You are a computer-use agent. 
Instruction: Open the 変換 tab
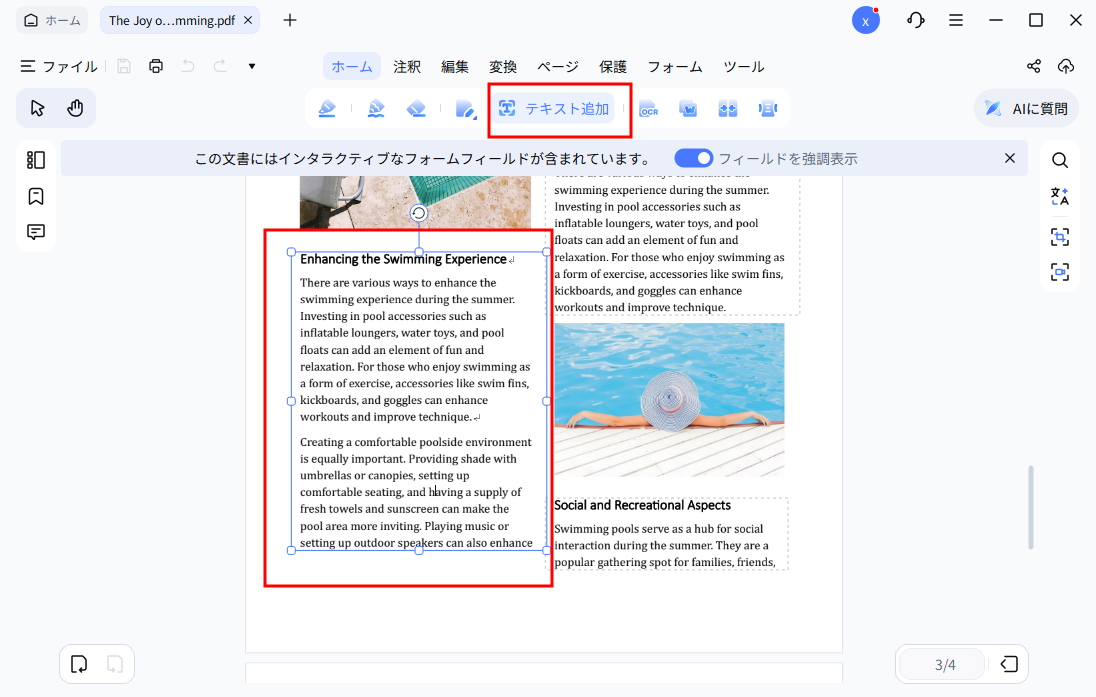pos(503,66)
